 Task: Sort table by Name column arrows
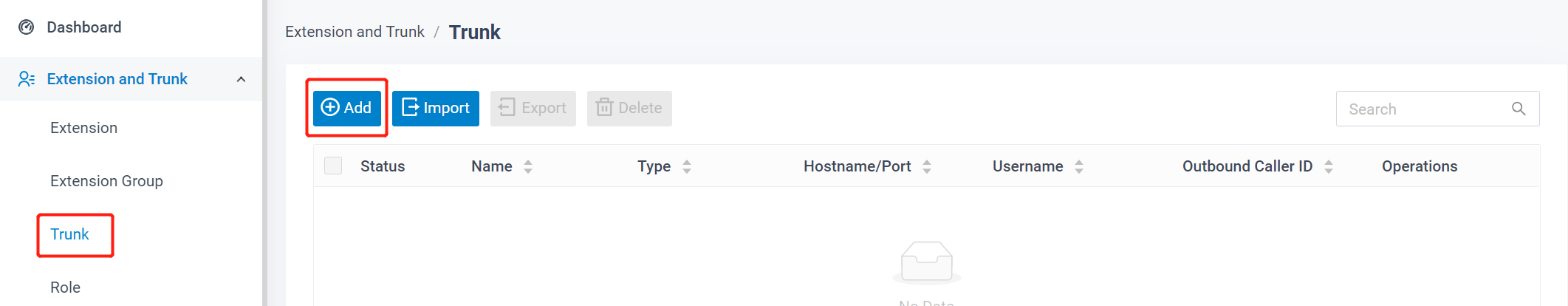[x=528, y=166]
